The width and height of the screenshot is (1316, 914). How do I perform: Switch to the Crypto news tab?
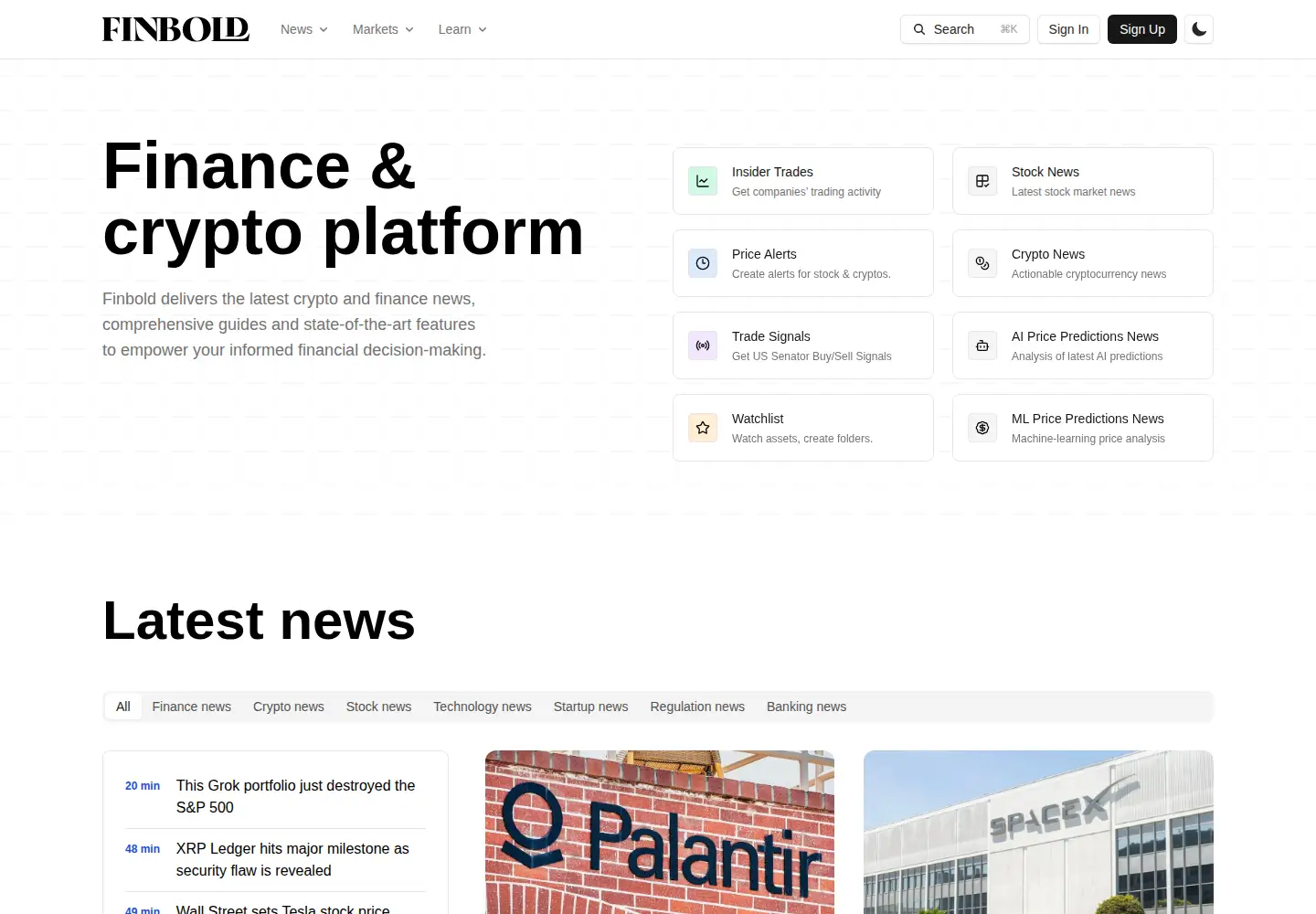pyautogui.click(x=289, y=707)
